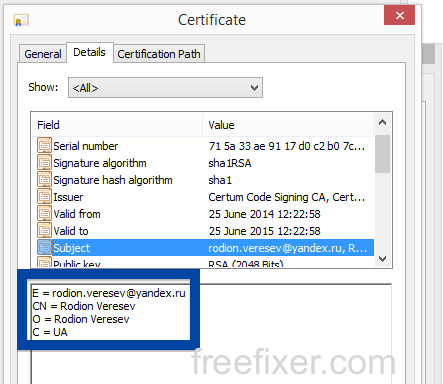Click the rodion.veresev@yandex.ru Subject value
Screen dimensions: 443x384
coord(288,248)
